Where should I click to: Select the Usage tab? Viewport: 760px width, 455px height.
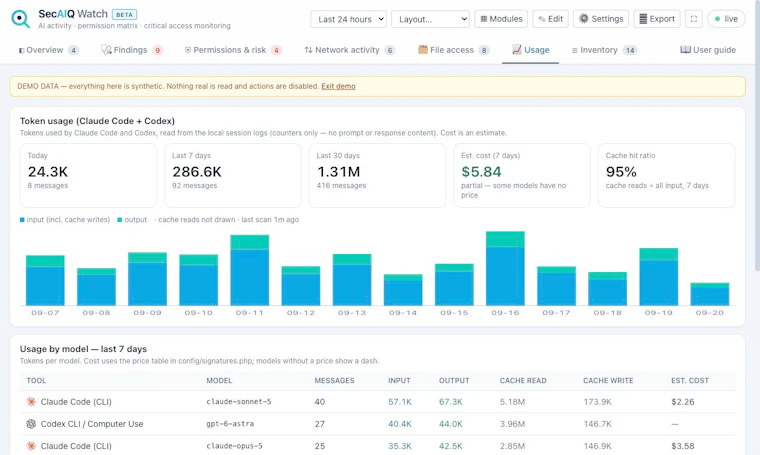click(x=530, y=50)
